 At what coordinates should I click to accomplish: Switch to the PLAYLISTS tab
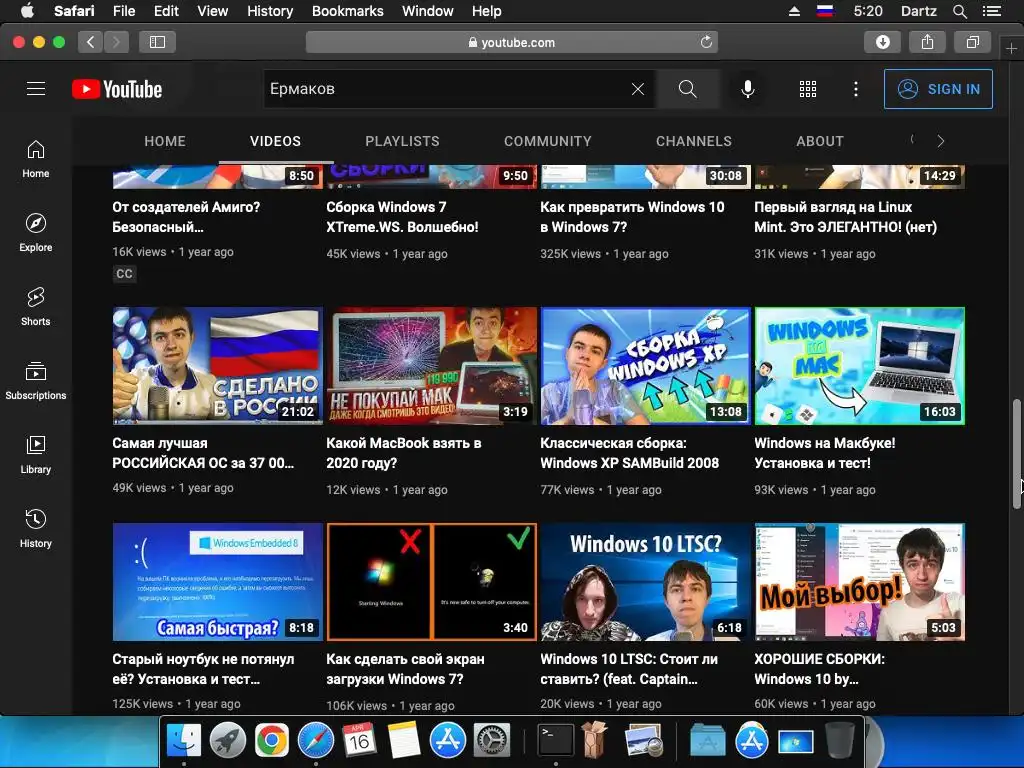[402, 141]
